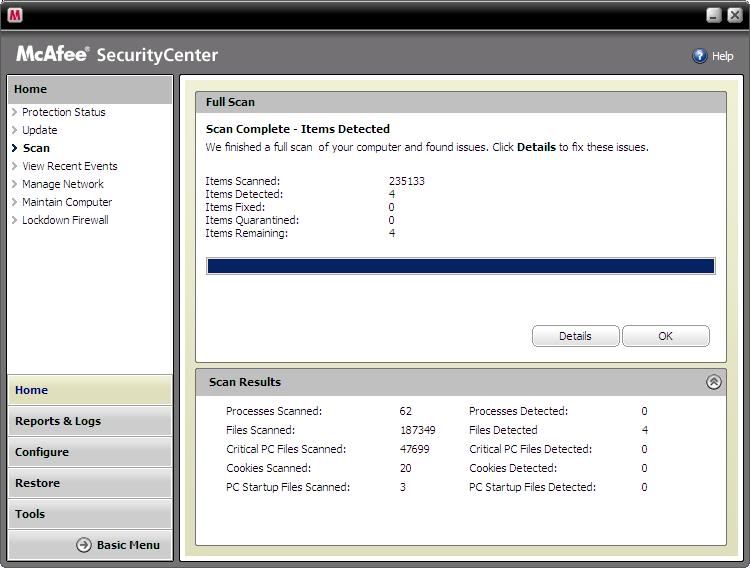
Task: Minimize the SecurityCenter window
Action: tap(714, 15)
